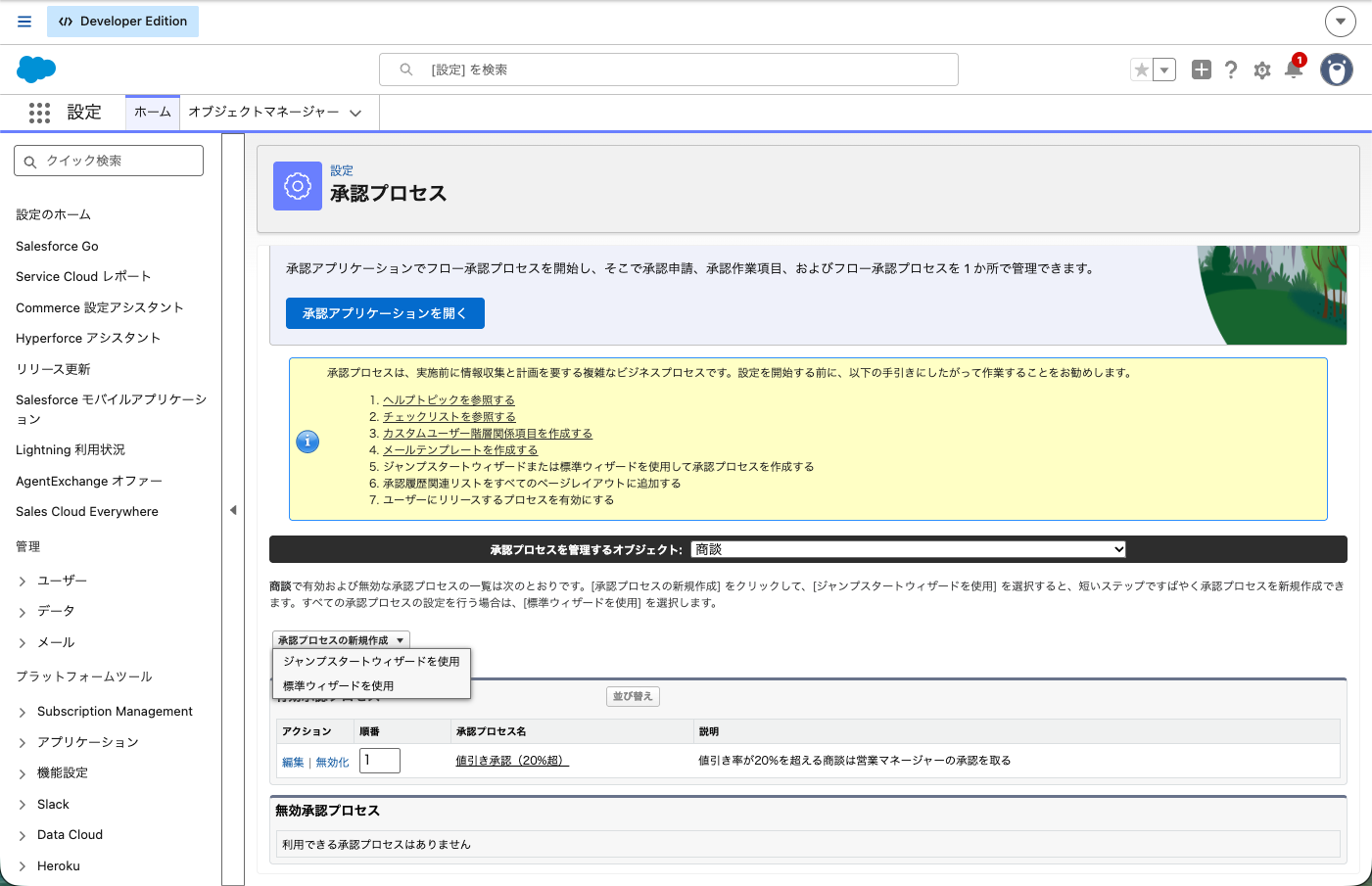Toggle the 承認プロセスの新規作成 dropdown button
Image resolution: width=1372 pixels, height=886 pixels.
341,640
